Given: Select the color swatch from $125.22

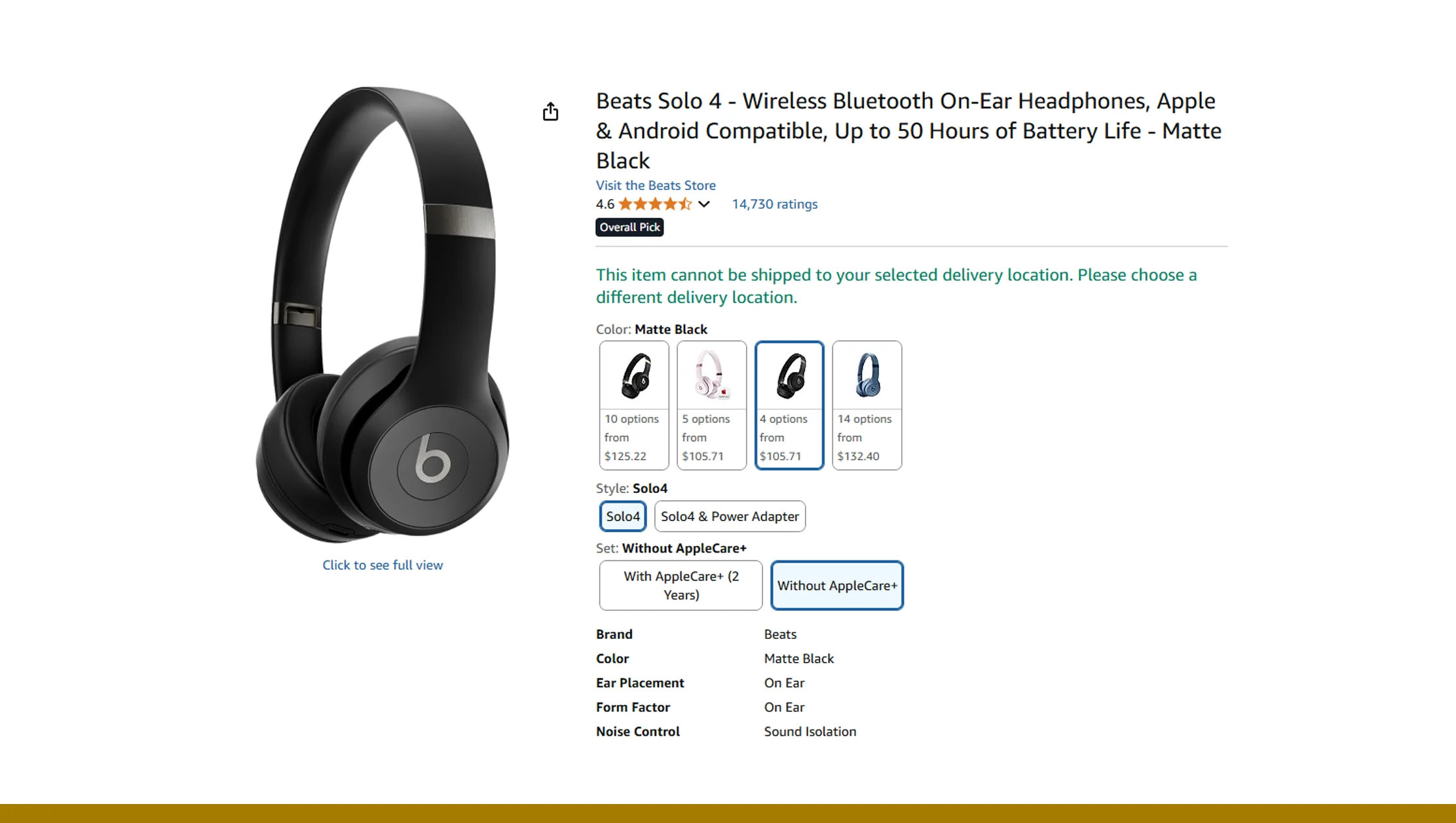Looking at the screenshot, I should coord(633,405).
